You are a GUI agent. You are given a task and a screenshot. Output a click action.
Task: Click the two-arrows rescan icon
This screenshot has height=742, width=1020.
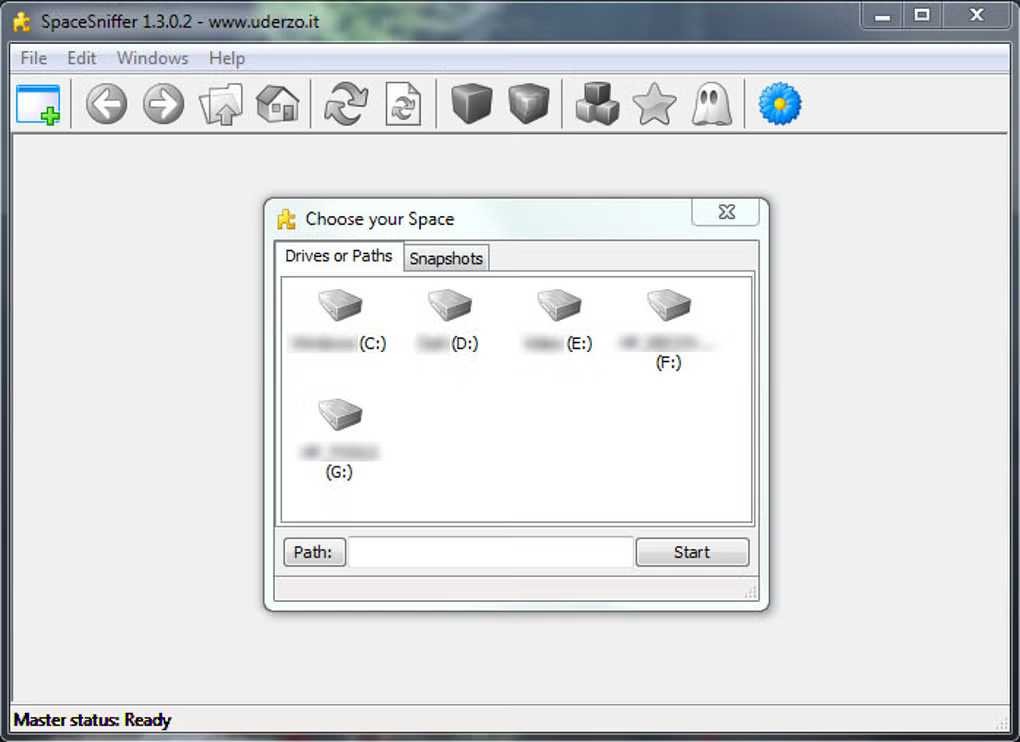point(346,104)
